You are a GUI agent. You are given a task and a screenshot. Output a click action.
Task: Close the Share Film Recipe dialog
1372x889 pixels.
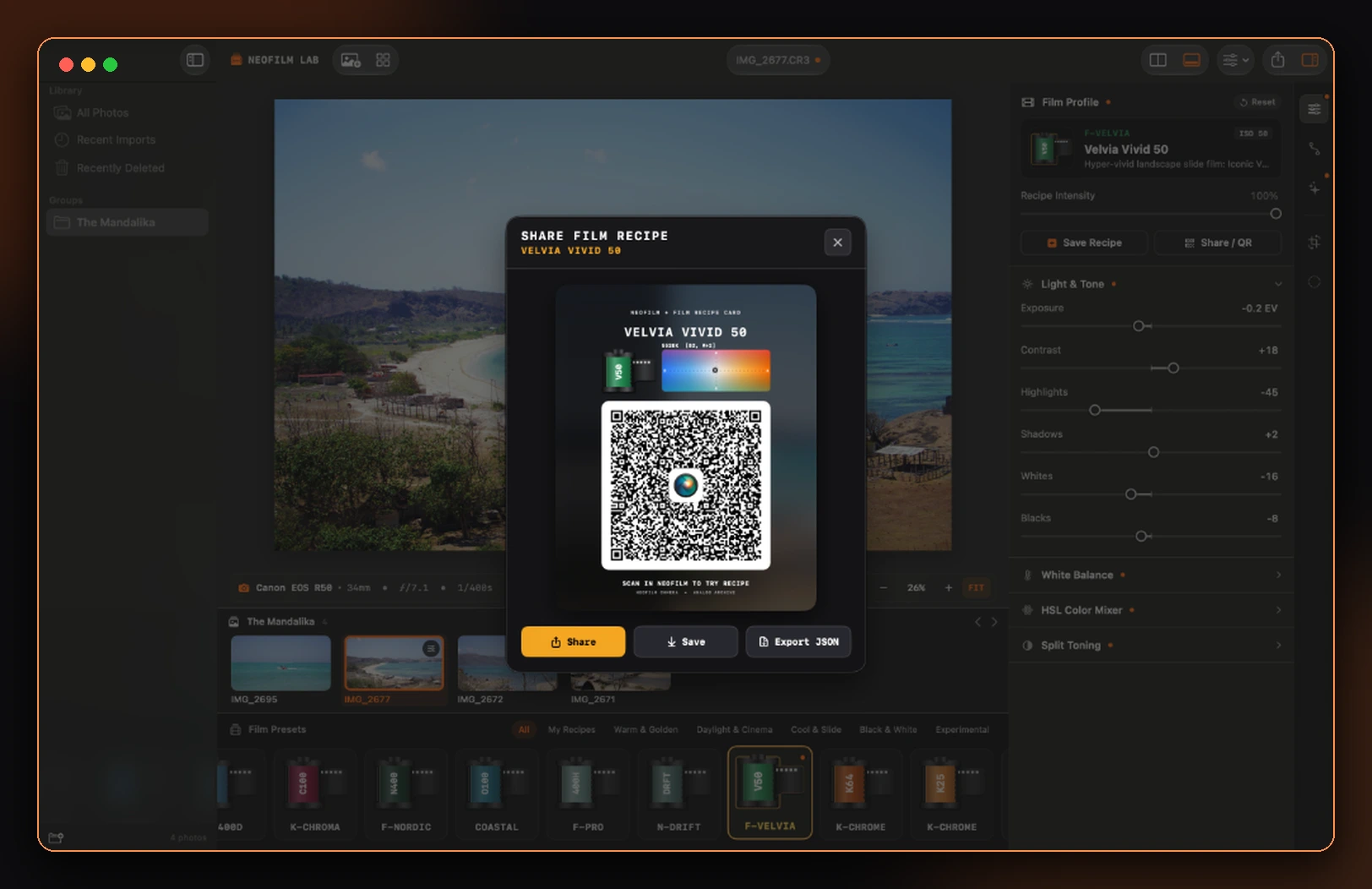point(837,243)
